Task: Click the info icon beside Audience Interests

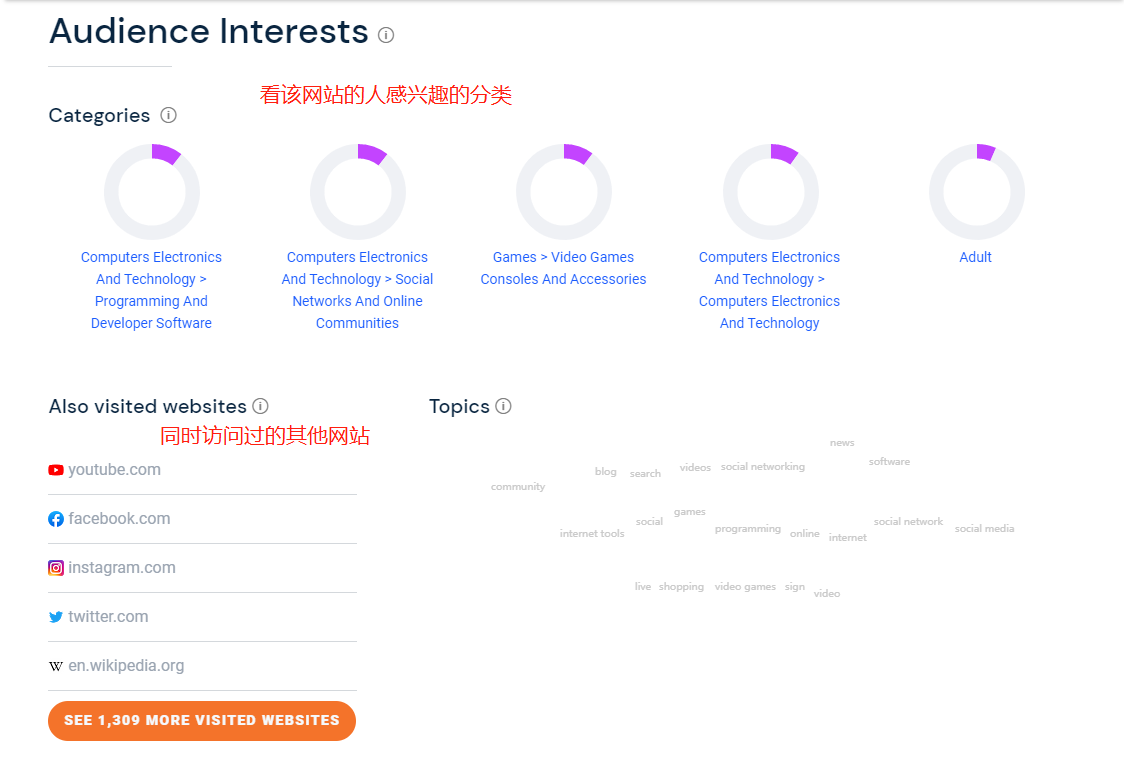Action: point(386,35)
